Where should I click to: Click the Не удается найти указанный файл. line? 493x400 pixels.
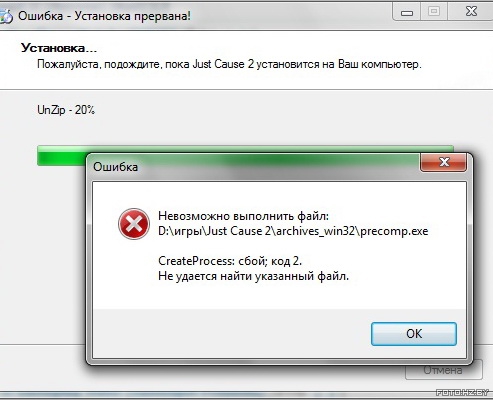tap(253, 276)
